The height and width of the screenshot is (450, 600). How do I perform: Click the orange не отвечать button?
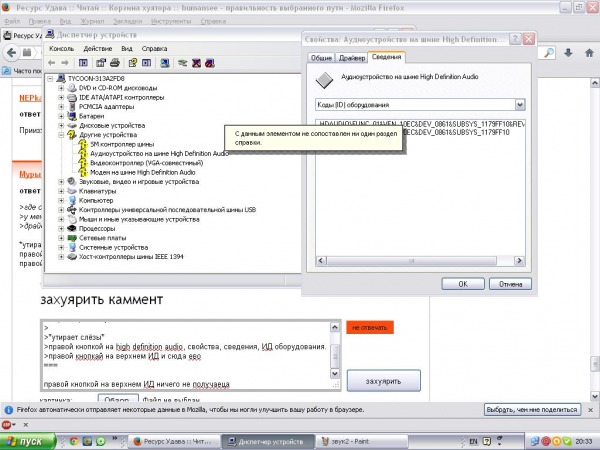click(370, 328)
